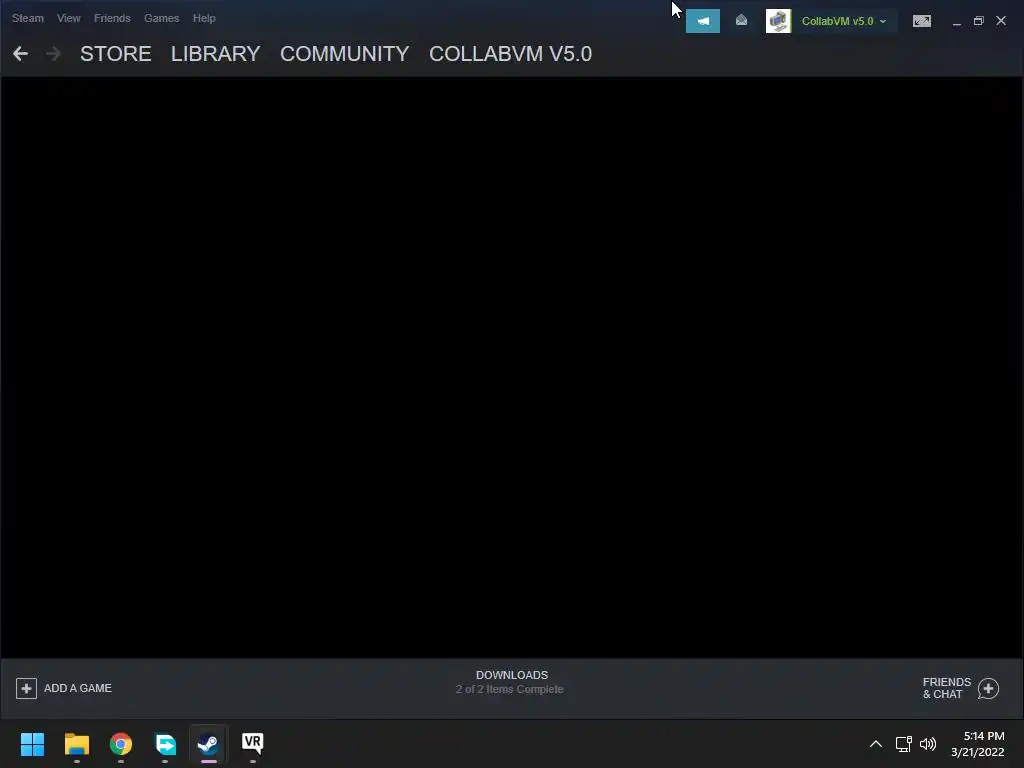Screen dimensions: 1024x768
Task: Open File Explorer from the taskbar
Action: (x=76, y=744)
